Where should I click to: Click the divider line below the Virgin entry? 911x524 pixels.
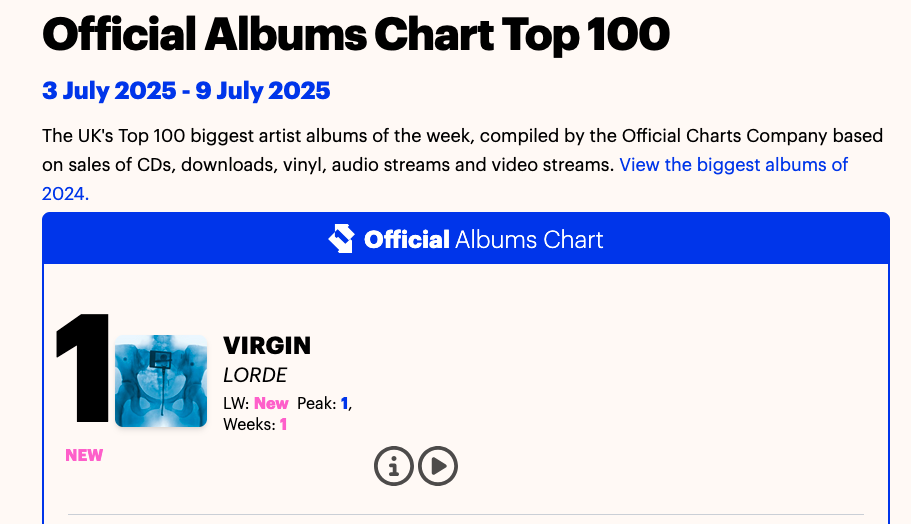coord(465,514)
